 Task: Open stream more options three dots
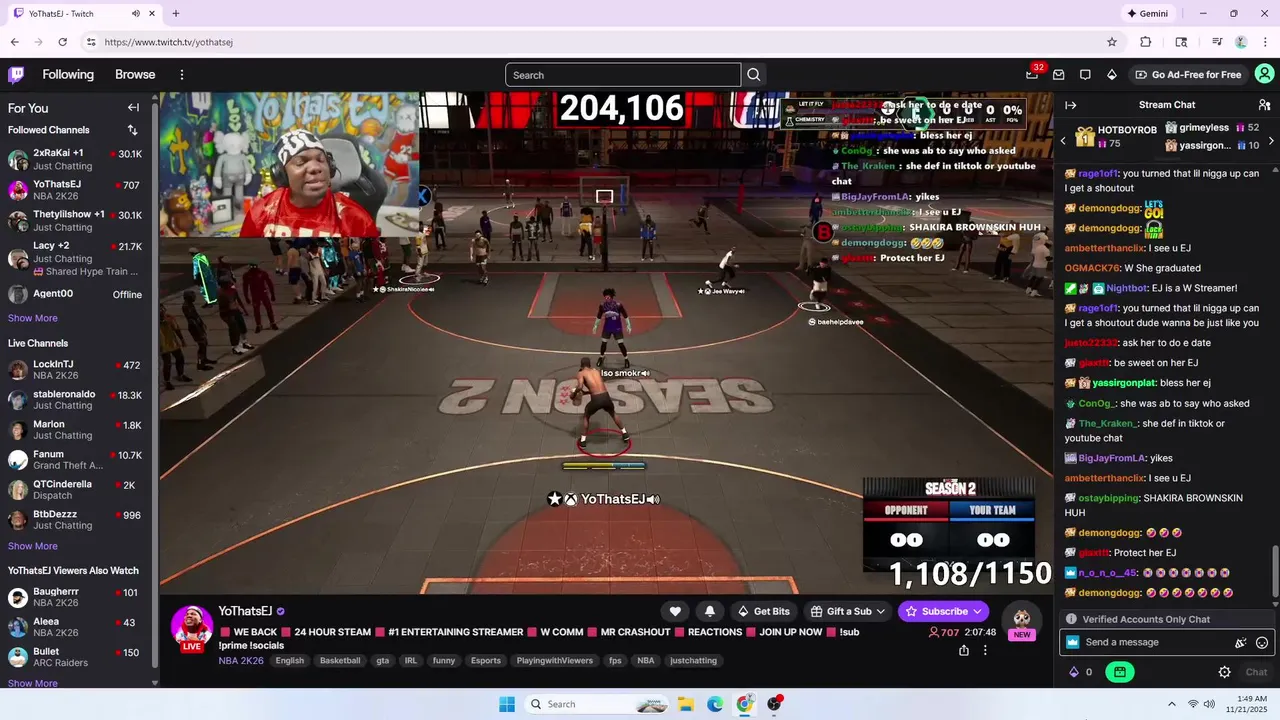pyautogui.click(x=985, y=650)
